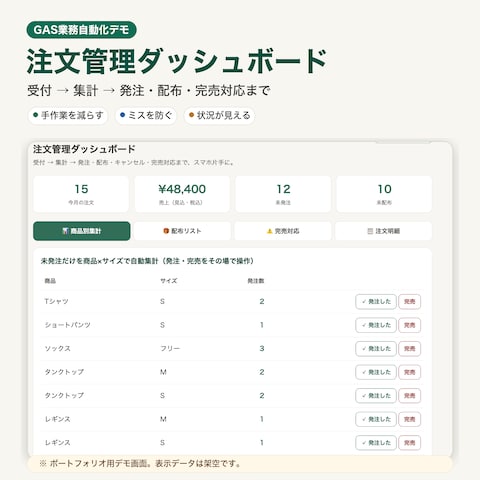Select レギンス name in the M row

[x=58, y=419]
